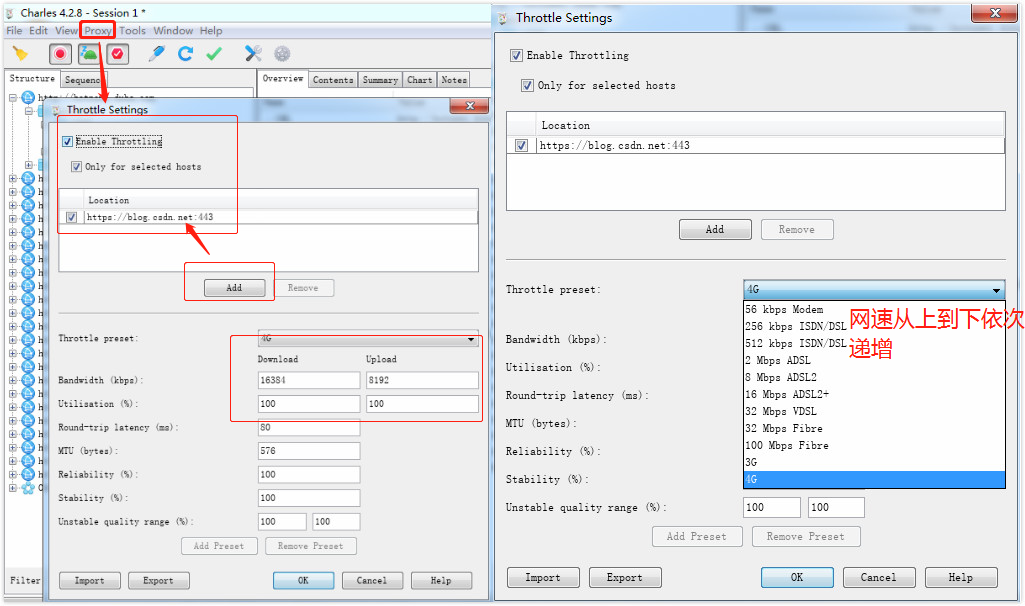The image size is (1025, 606).
Task: Click the green Validate checkmark icon
Action: pyautogui.click(x=214, y=54)
